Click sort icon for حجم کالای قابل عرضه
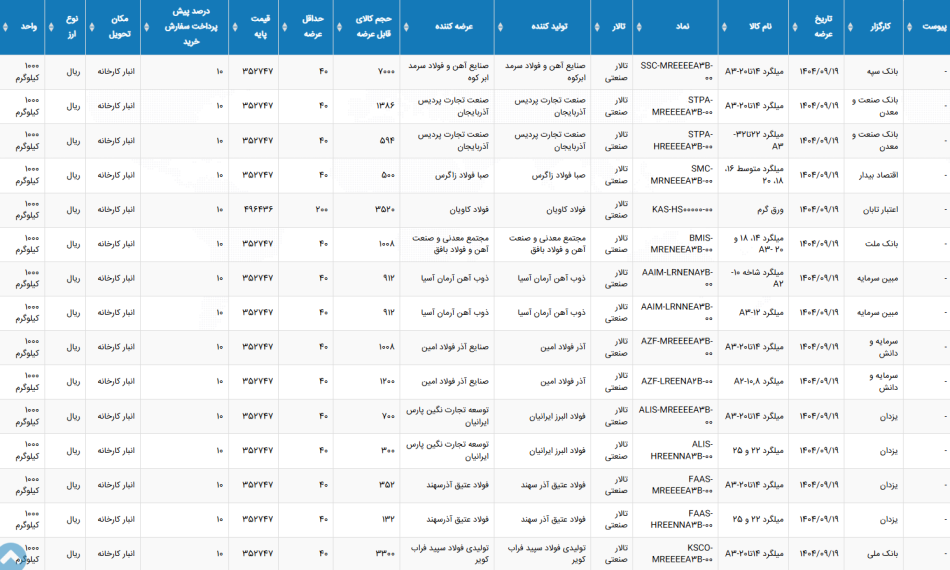 tap(339, 27)
